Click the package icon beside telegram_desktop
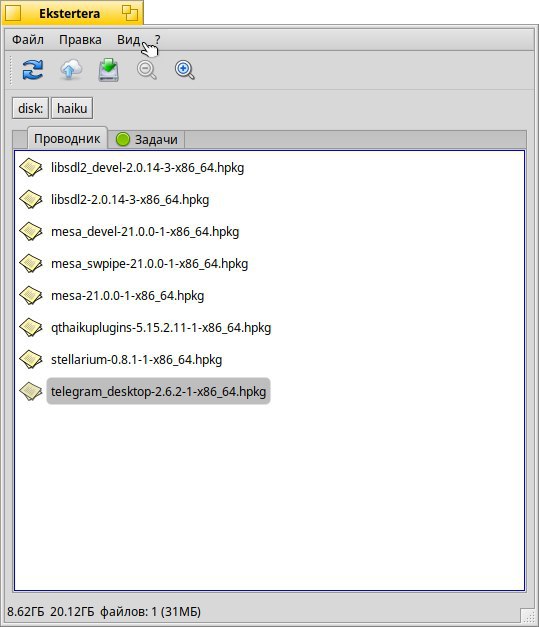Viewport: 539px width, 627px height. coord(31,391)
